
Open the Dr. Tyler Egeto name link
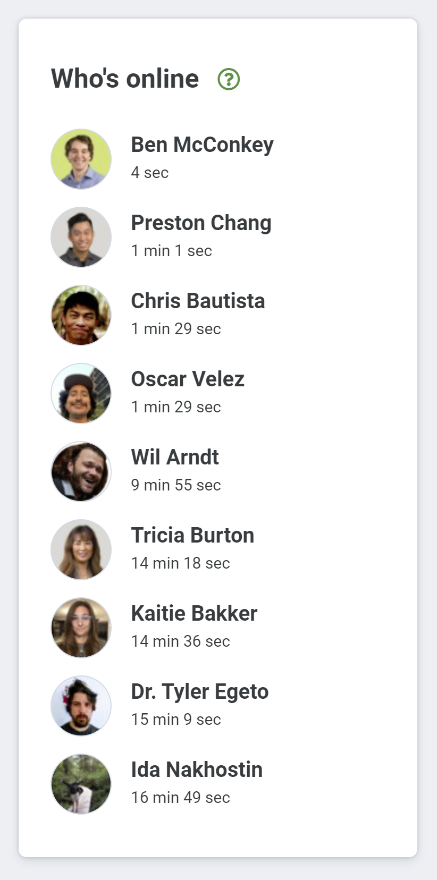pyautogui.click(x=199, y=691)
